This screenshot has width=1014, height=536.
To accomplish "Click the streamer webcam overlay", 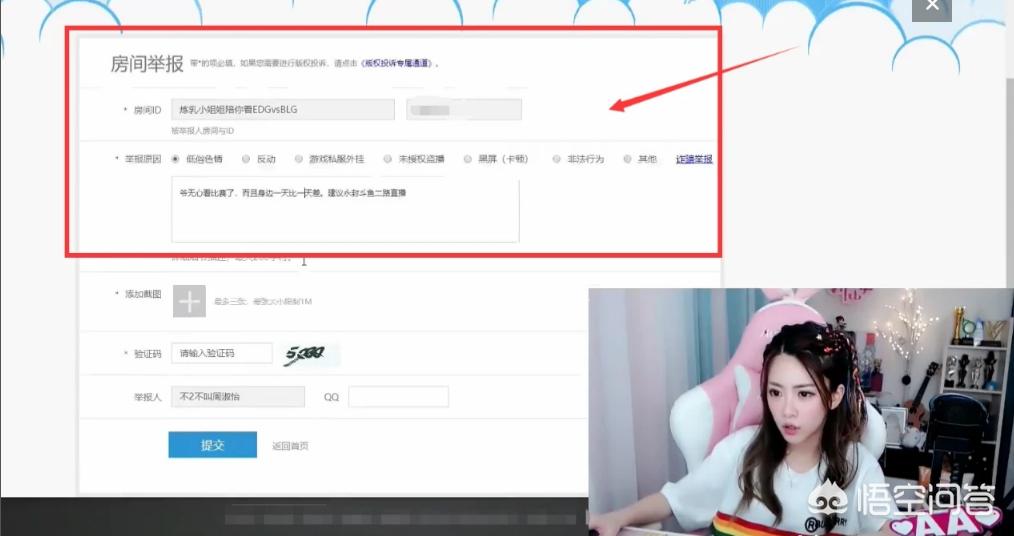I will (801, 411).
